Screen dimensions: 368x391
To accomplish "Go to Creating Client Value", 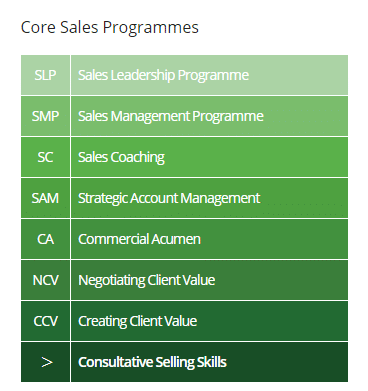I will click(137, 321).
